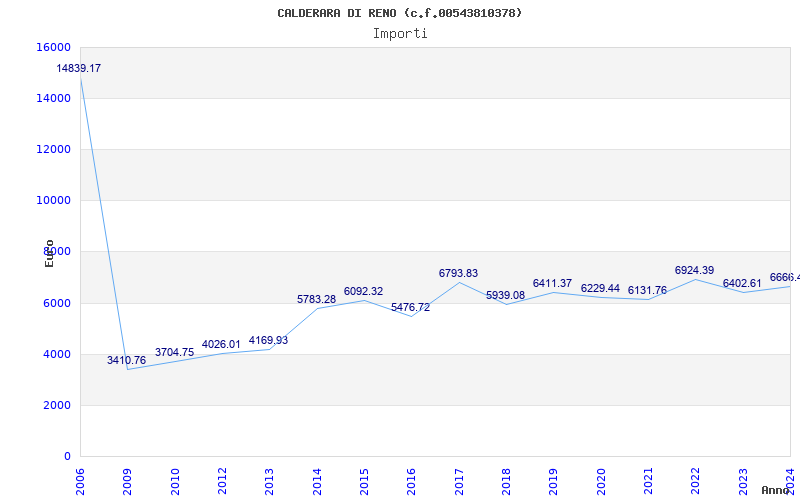Screen dimensions: 800x500
Task: Select the data label 5476.72
Action: [x=411, y=308]
